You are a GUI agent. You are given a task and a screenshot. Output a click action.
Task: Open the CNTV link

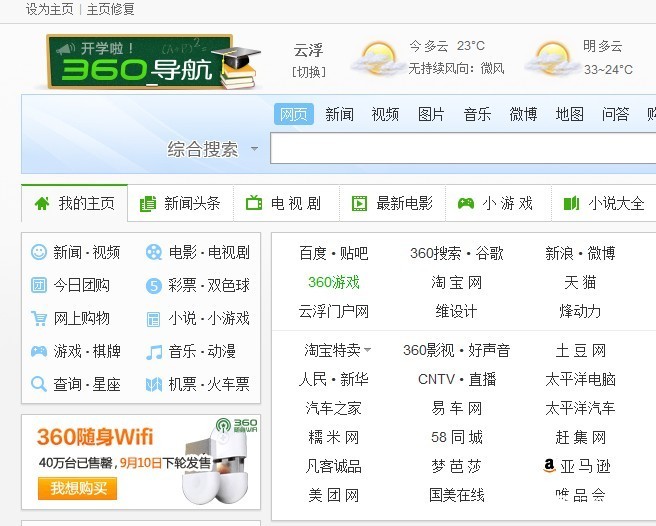436,379
